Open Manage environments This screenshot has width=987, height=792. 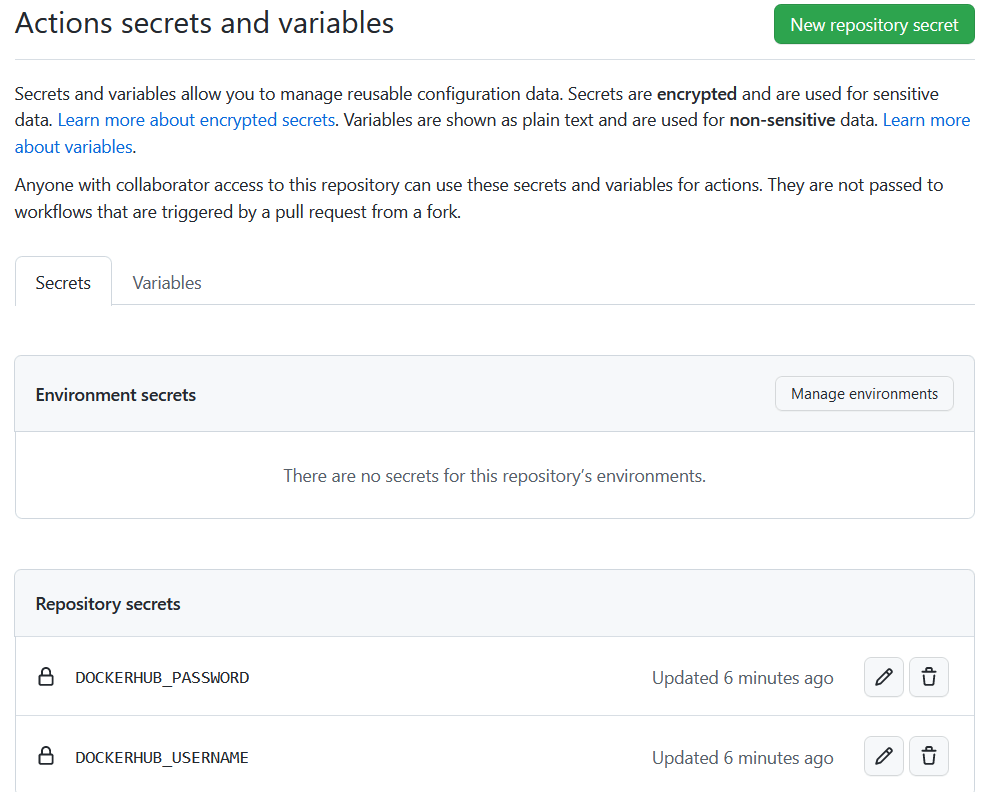pos(864,393)
